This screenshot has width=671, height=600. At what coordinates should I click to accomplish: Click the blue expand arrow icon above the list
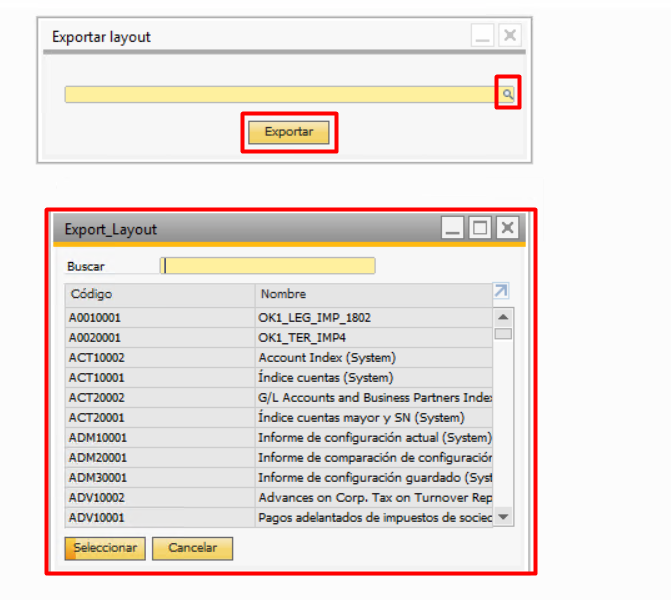[501, 291]
